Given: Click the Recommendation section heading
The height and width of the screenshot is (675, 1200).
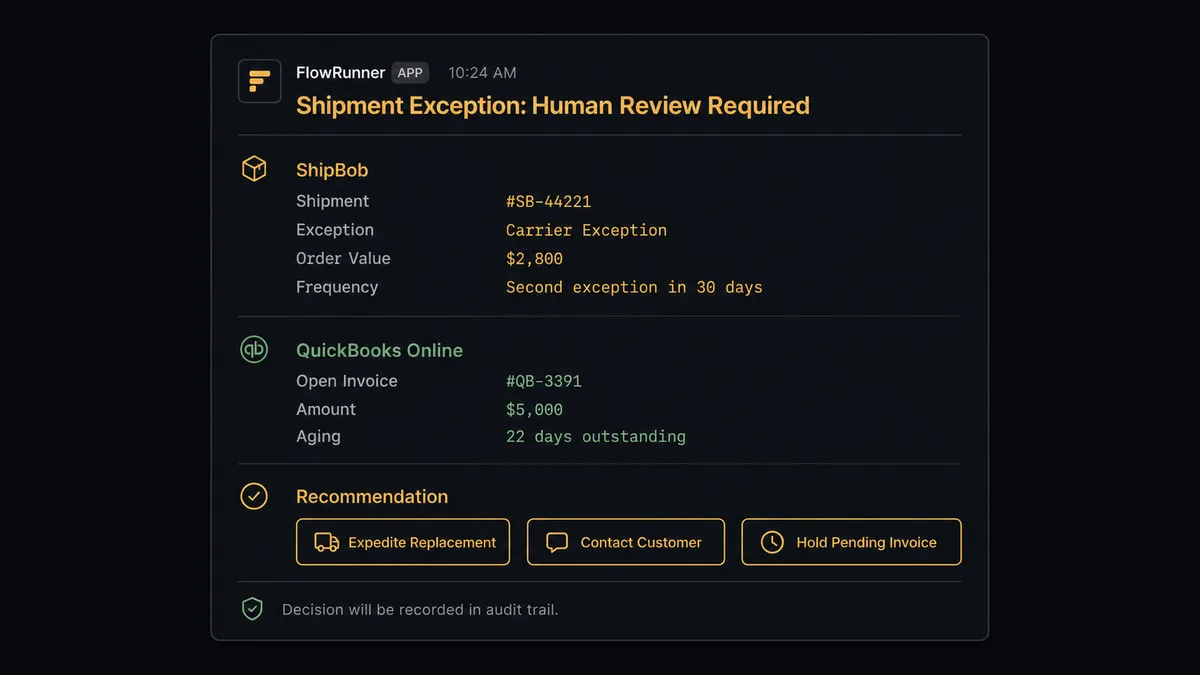Looking at the screenshot, I should pyautogui.click(x=372, y=496).
